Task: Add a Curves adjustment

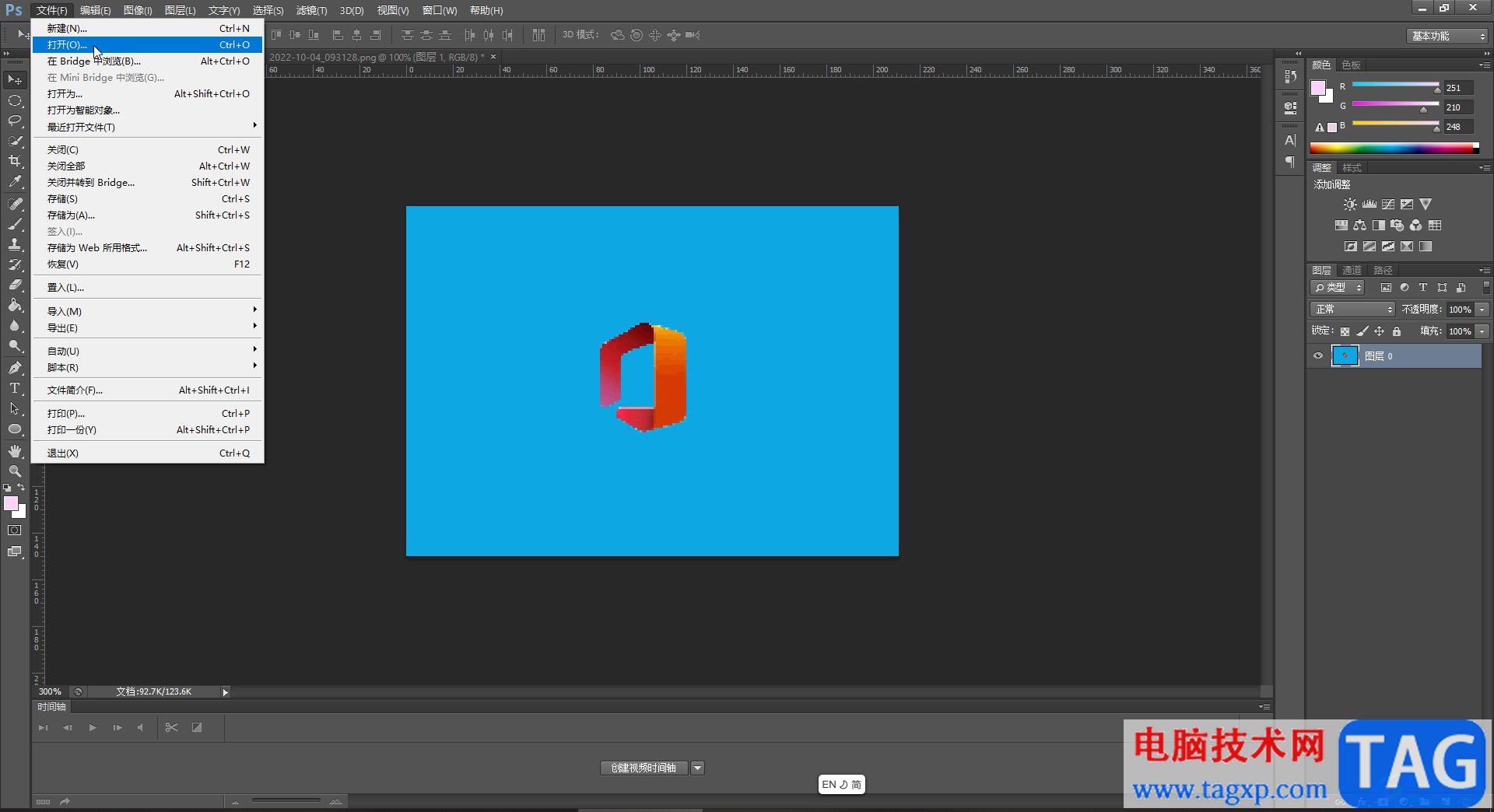Action: click(x=1388, y=205)
